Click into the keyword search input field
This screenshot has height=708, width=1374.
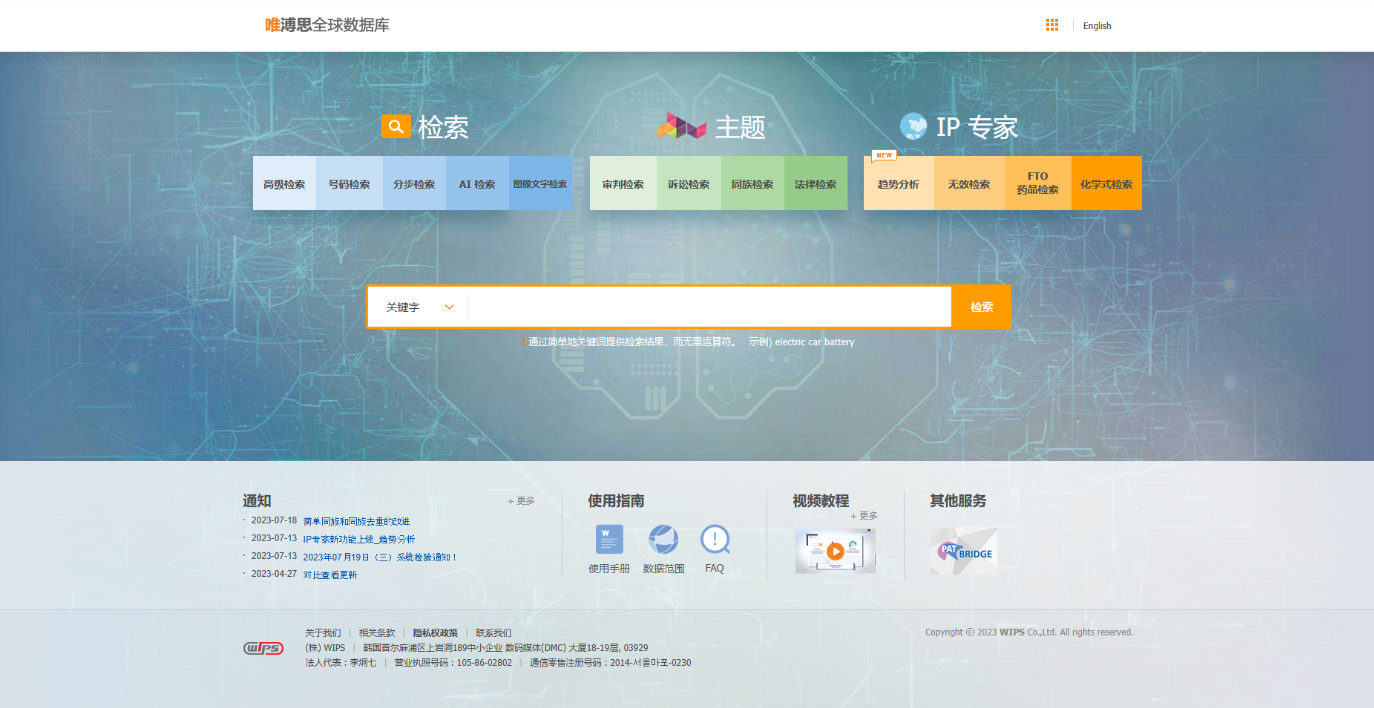tap(708, 307)
